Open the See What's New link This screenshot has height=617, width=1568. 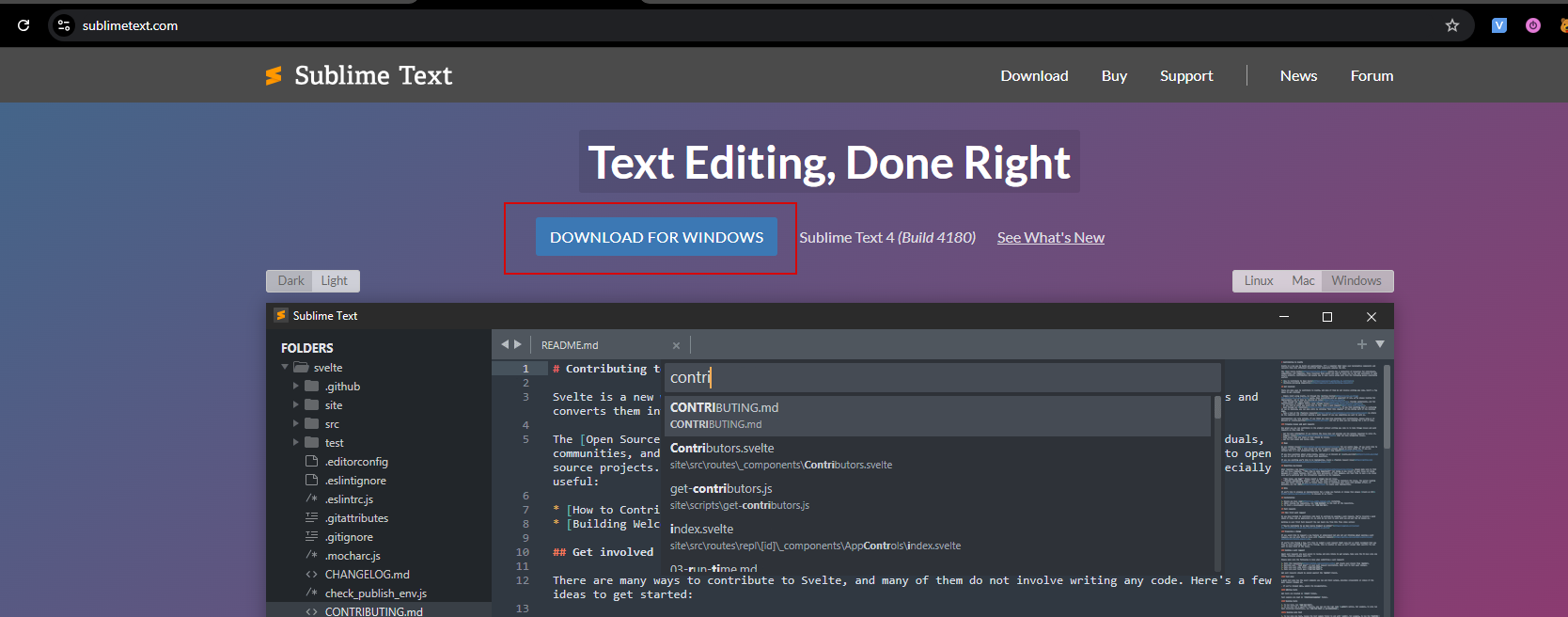(1051, 237)
